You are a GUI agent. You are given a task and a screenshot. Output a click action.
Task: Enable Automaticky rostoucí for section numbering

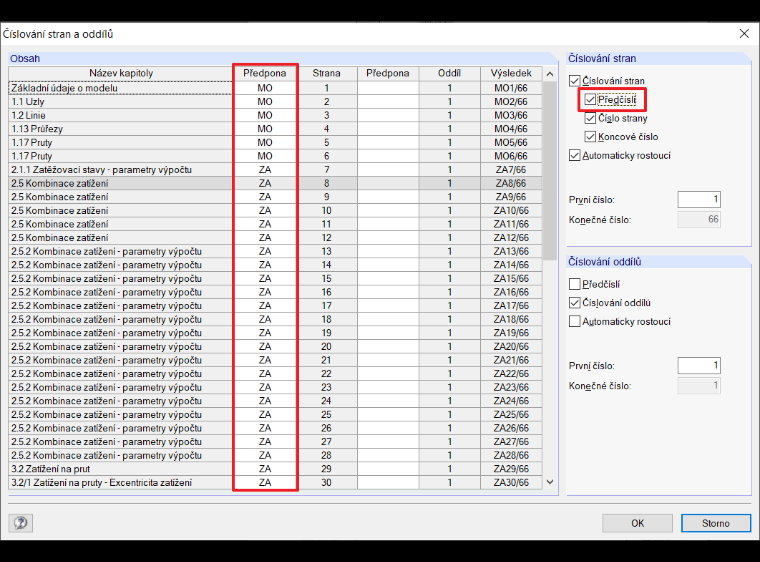pos(575,321)
